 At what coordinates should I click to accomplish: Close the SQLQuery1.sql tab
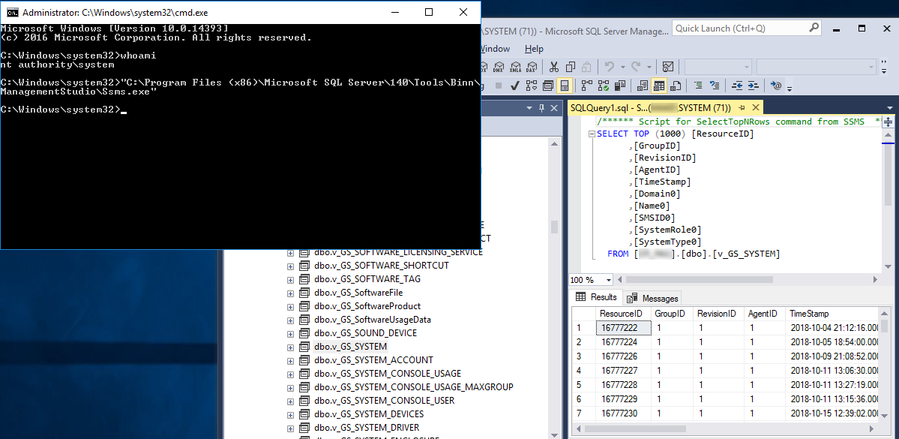click(756, 107)
